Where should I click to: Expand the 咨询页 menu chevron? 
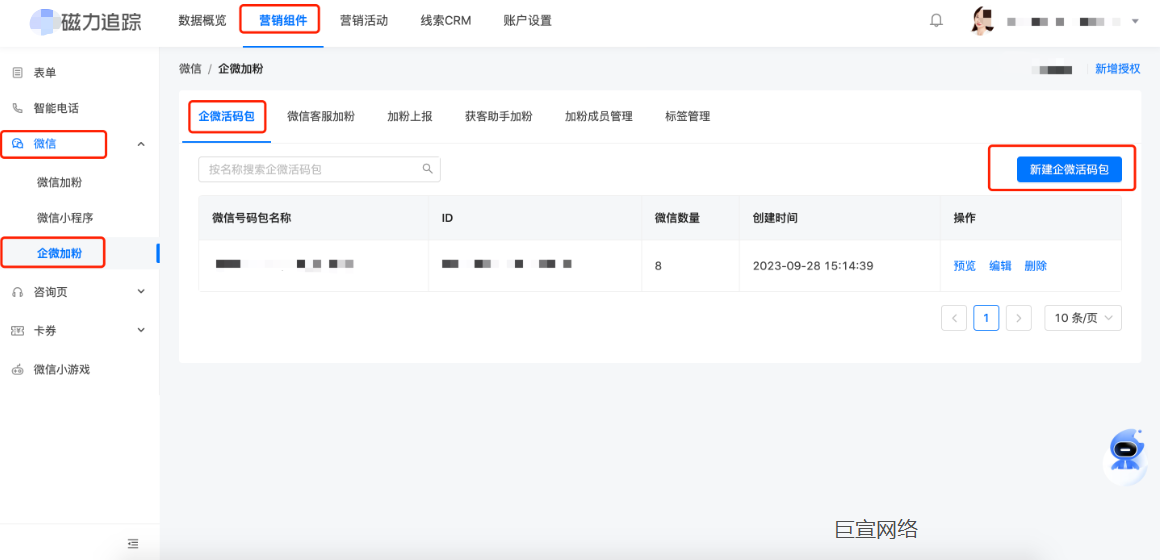coord(141,291)
